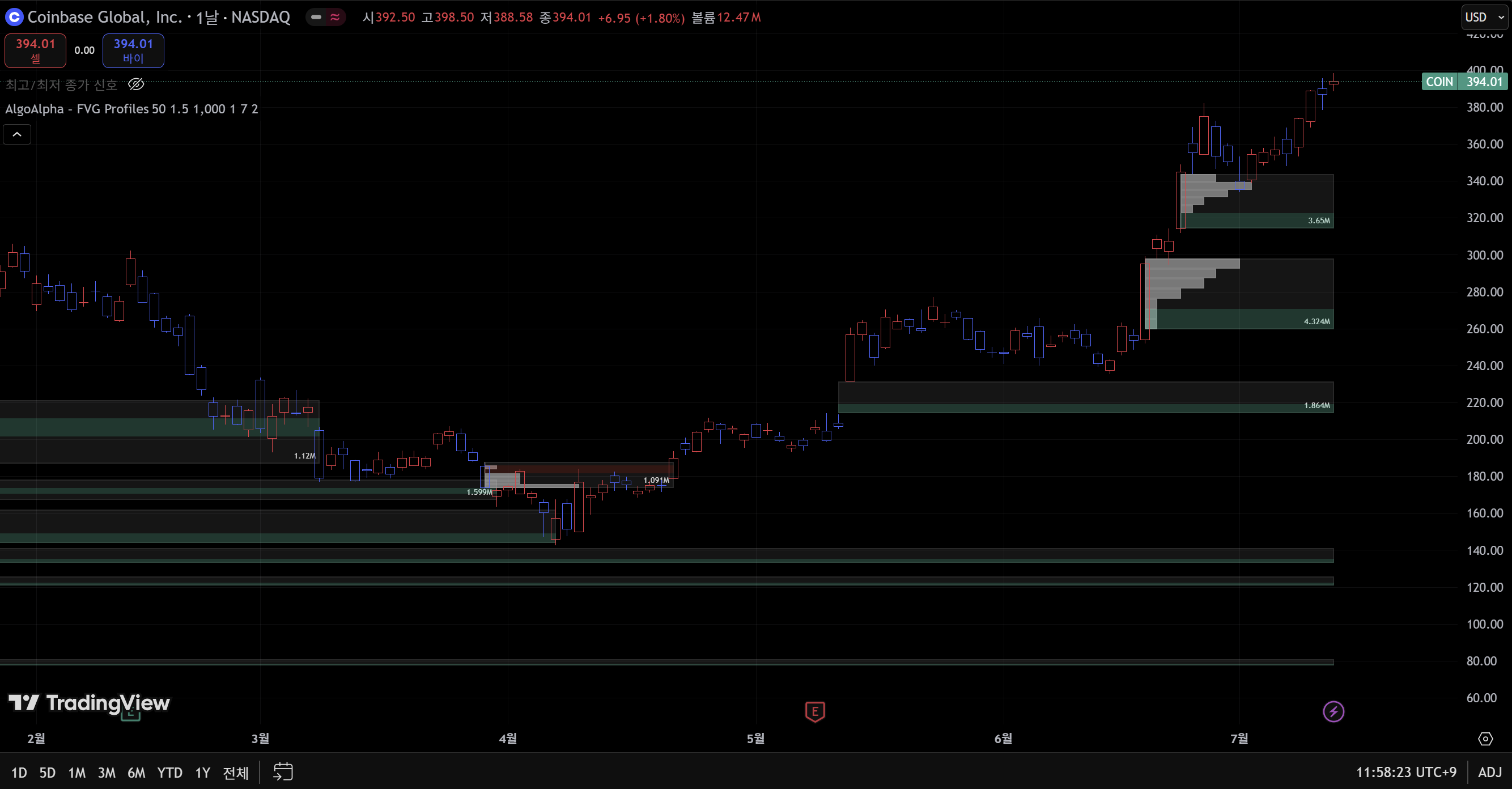Toggle the gray dash market status pill

316,18
